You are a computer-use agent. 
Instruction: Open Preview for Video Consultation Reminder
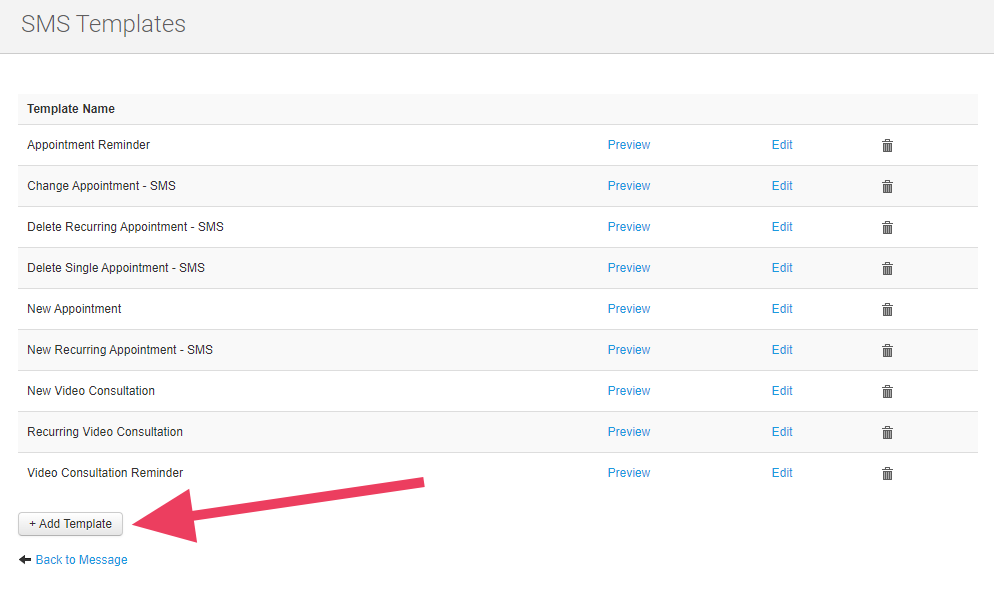click(x=628, y=473)
